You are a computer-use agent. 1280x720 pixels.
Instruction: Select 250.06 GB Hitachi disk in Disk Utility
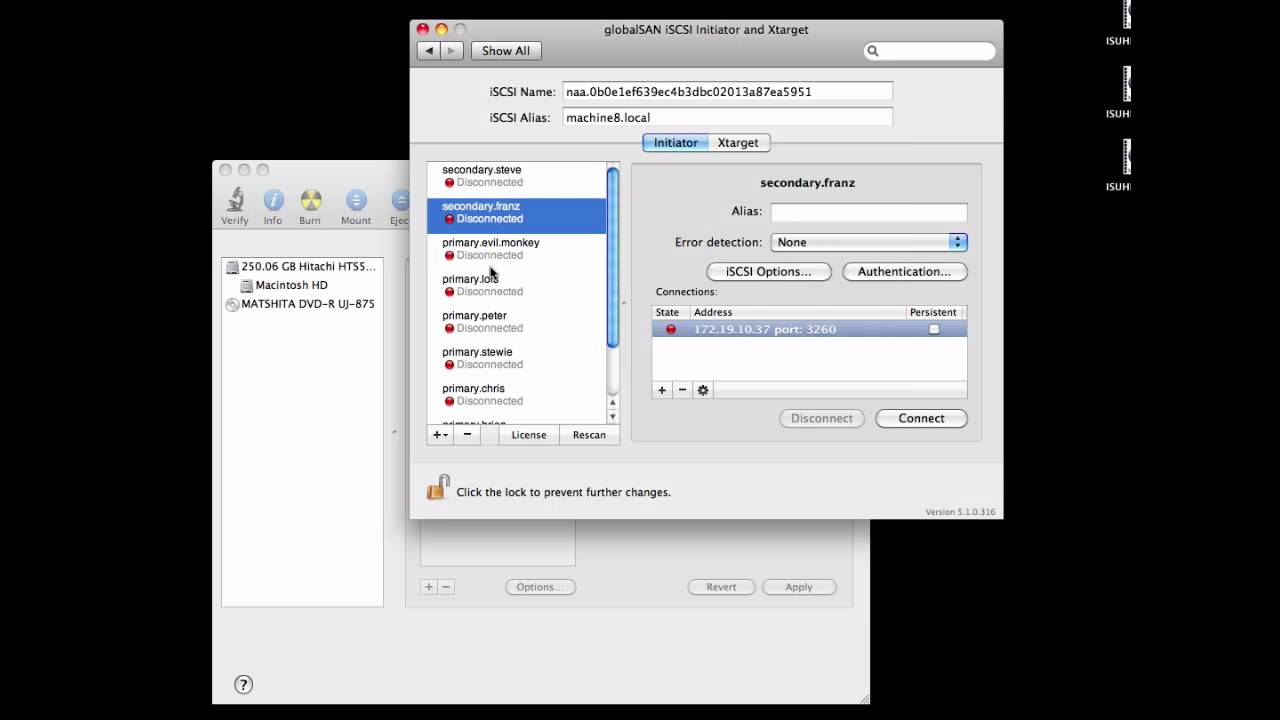(301, 267)
